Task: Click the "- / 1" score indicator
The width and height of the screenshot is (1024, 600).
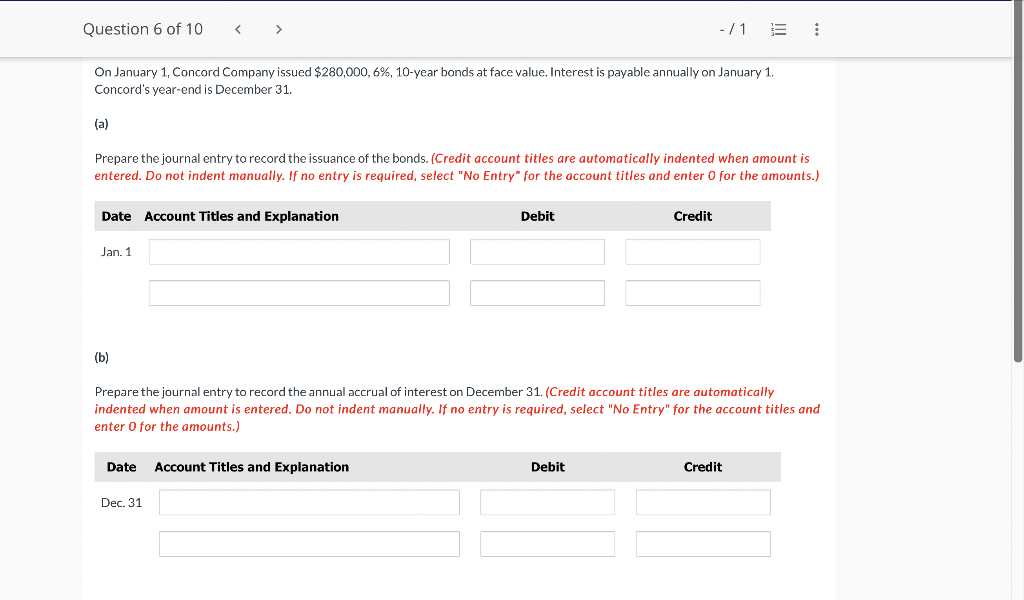Action: [732, 29]
